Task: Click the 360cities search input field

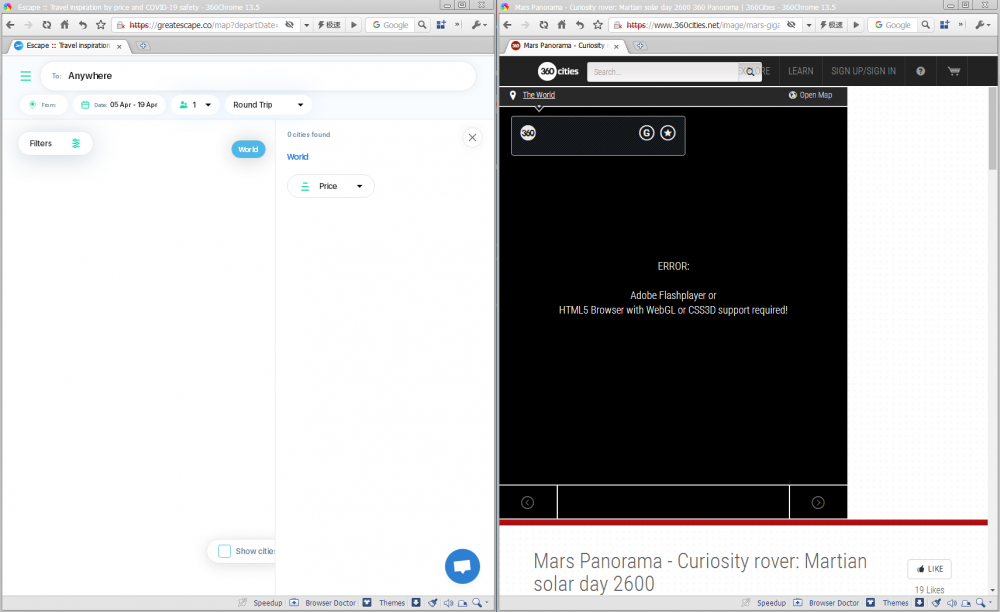Action: (x=663, y=72)
